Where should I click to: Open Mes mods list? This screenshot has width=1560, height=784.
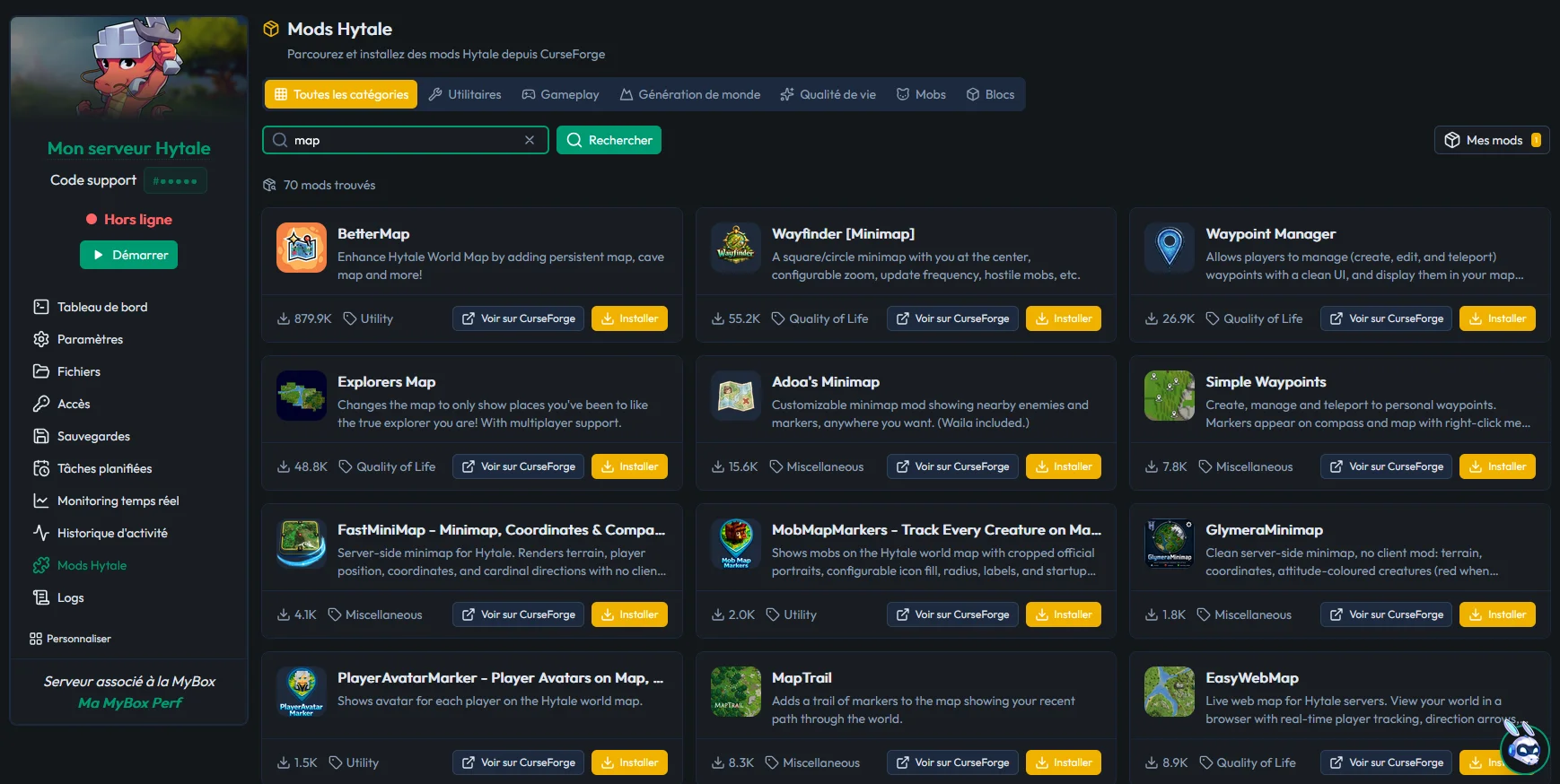(1492, 140)
